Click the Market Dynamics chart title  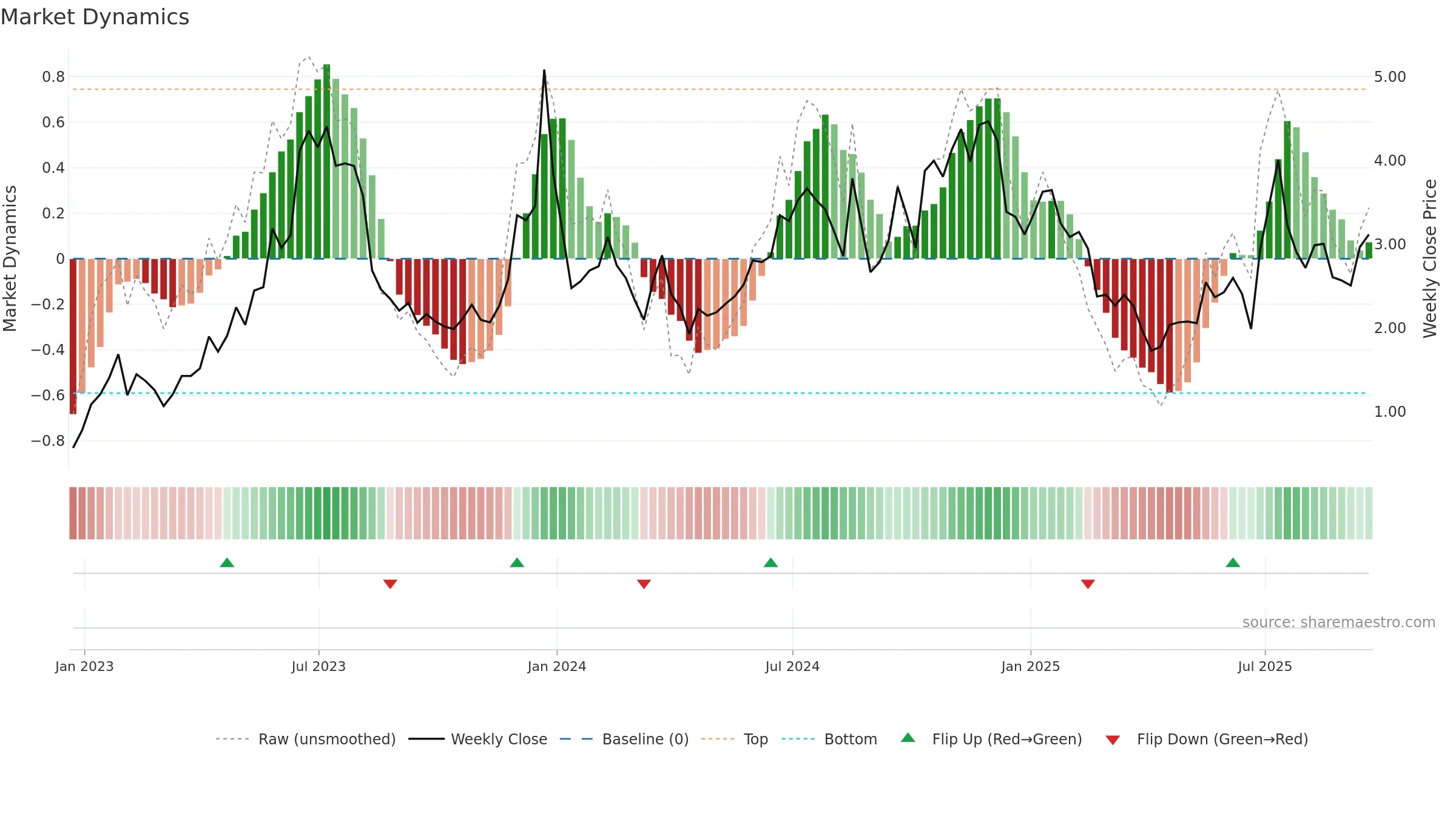coord(95,17)
